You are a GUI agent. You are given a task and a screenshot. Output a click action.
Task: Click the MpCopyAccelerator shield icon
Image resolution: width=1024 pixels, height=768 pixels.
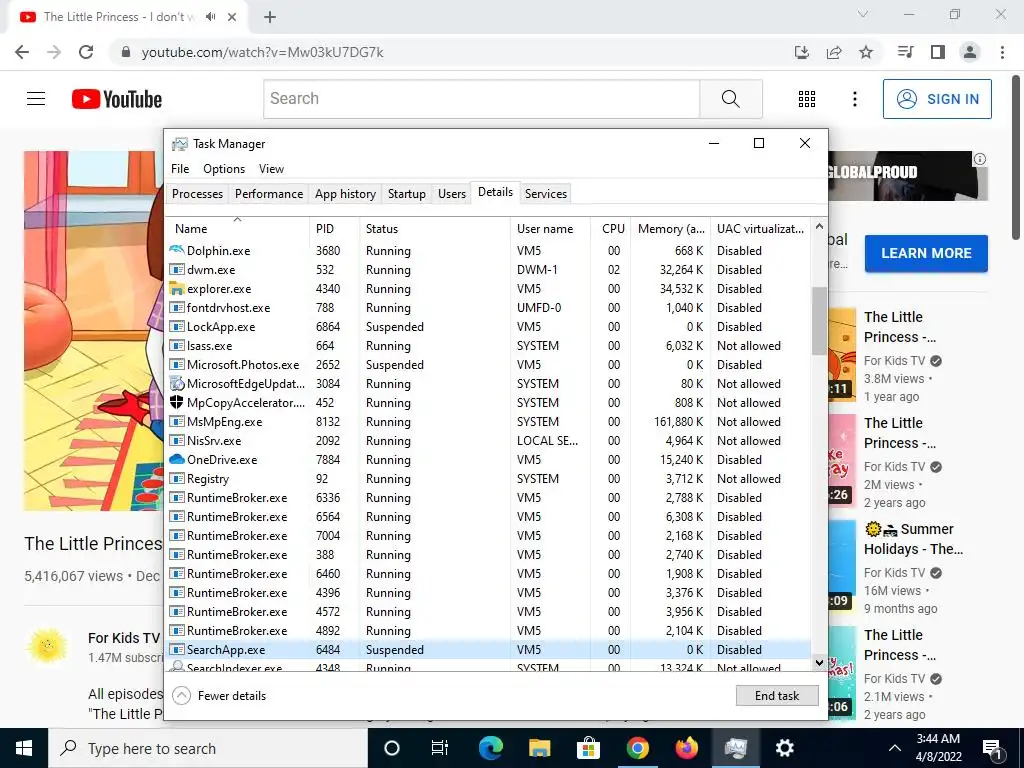(176, 402)
